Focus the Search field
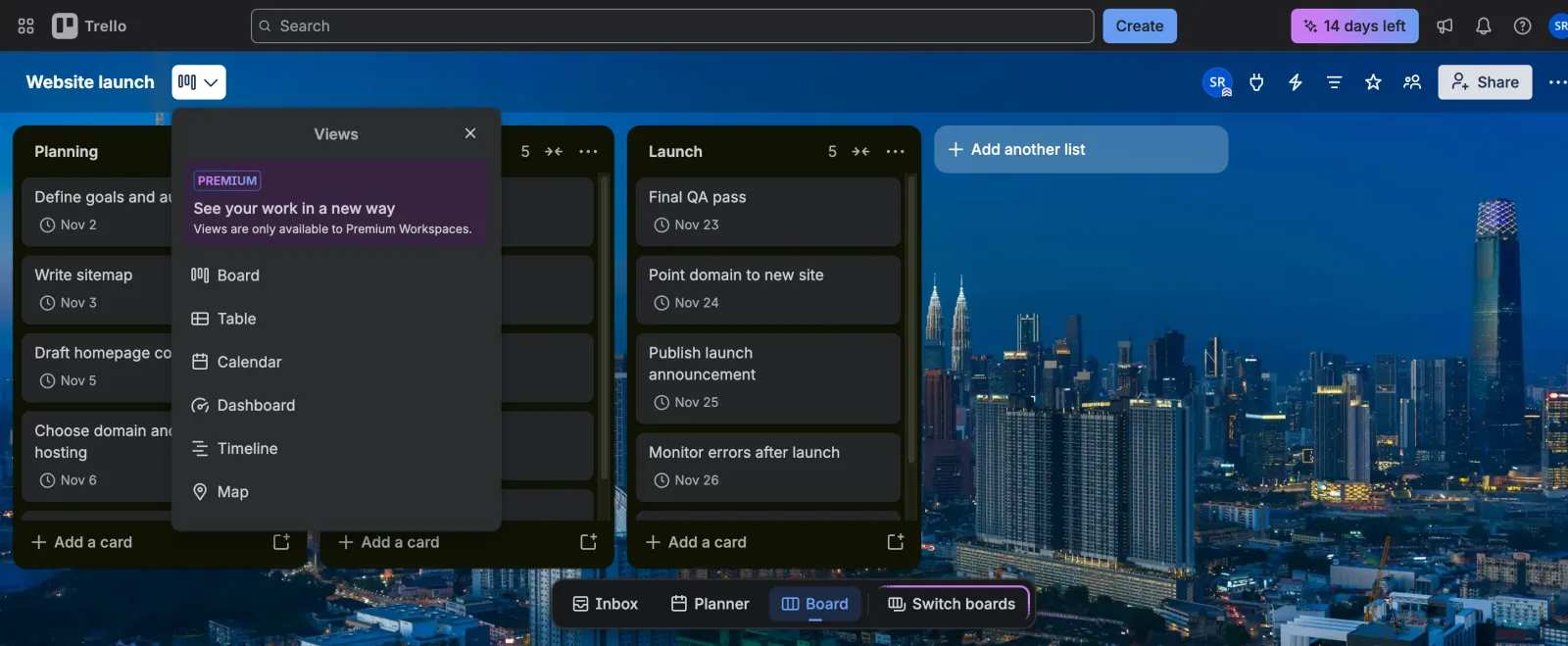 click(x=672, y=26)
